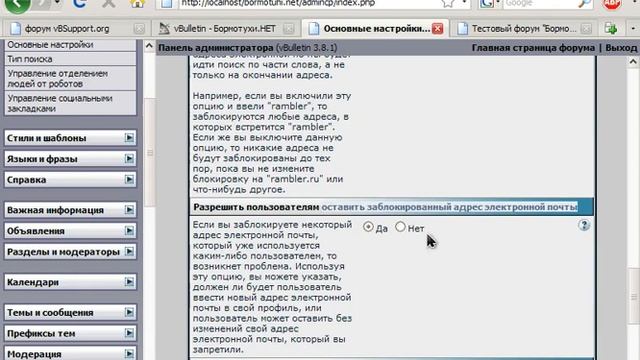Expand the Объявления section
Image resolution: width=640 pixels, height=360 pixels.
pos(129,231)
